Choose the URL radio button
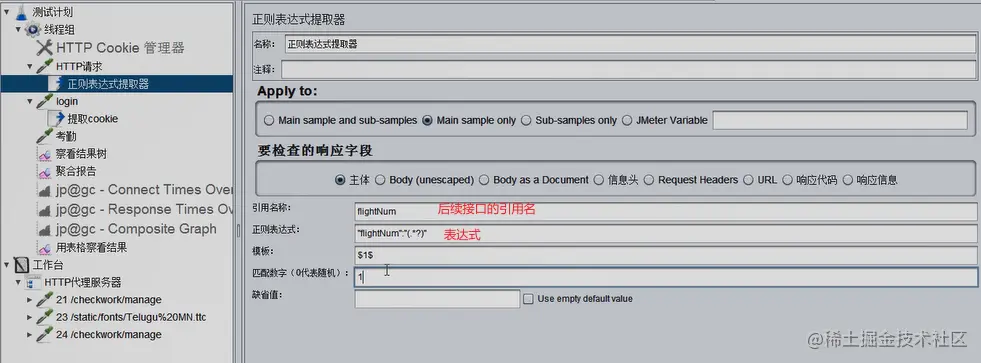 coord(748,180)
